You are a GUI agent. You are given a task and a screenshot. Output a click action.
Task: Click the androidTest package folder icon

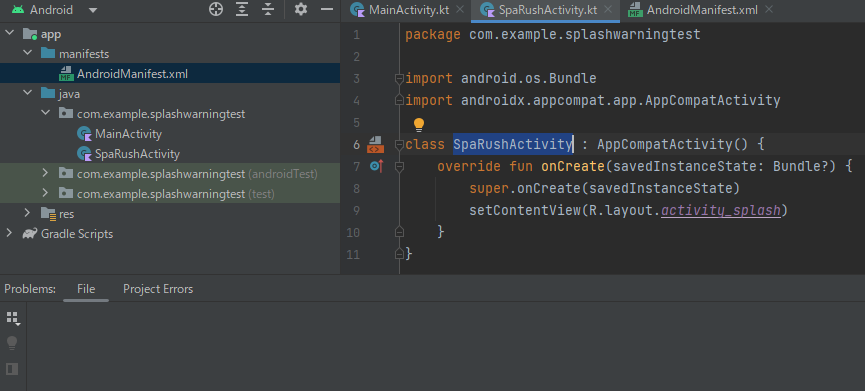pos(66,174)
